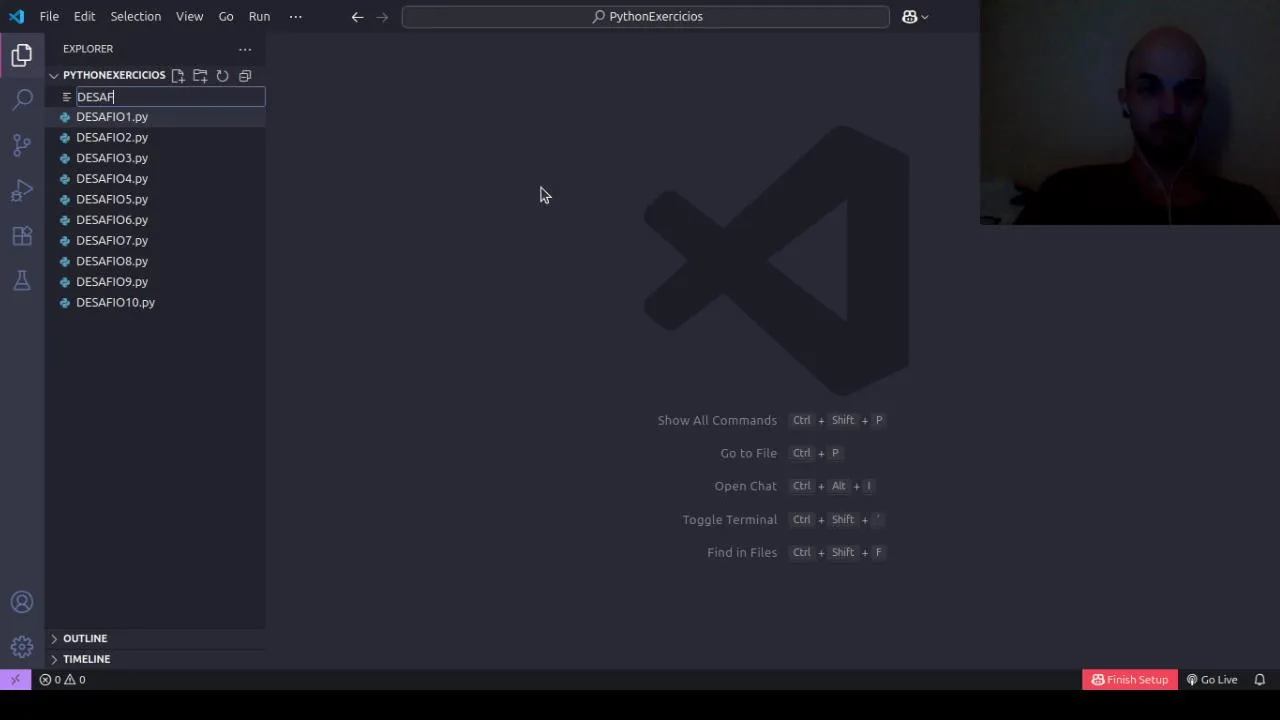This screenshot has width=1280, height=720.
Task: Open the Copilot dropdown chevron
Action: tap(925, 16)
